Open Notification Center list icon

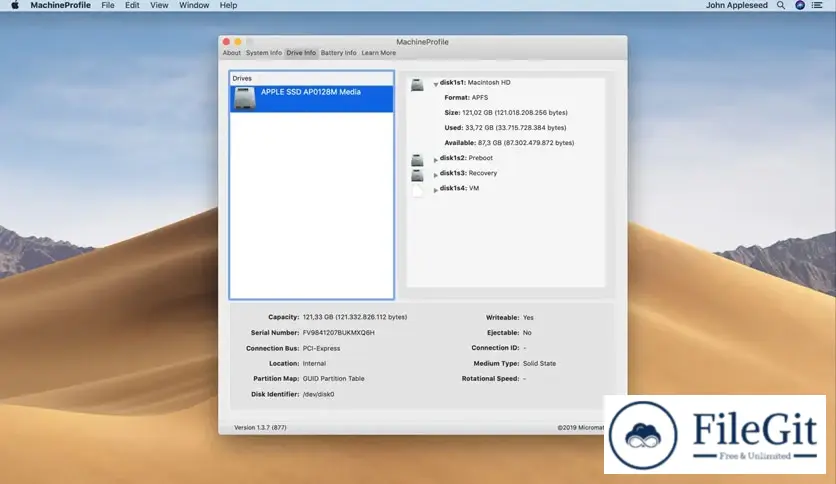pos(817,5)
